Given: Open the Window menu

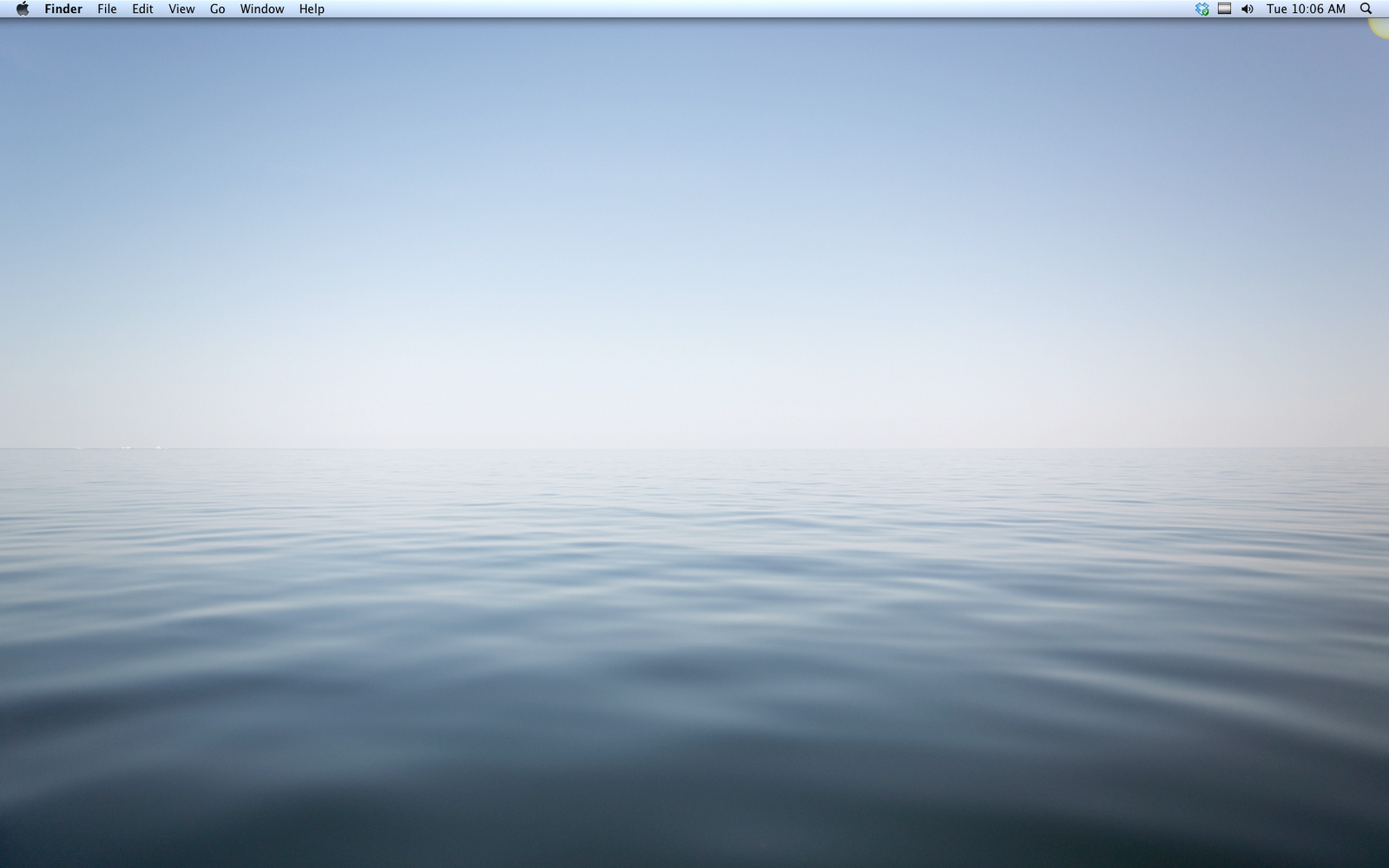Looking at the screenshot, I should [262, 9].
